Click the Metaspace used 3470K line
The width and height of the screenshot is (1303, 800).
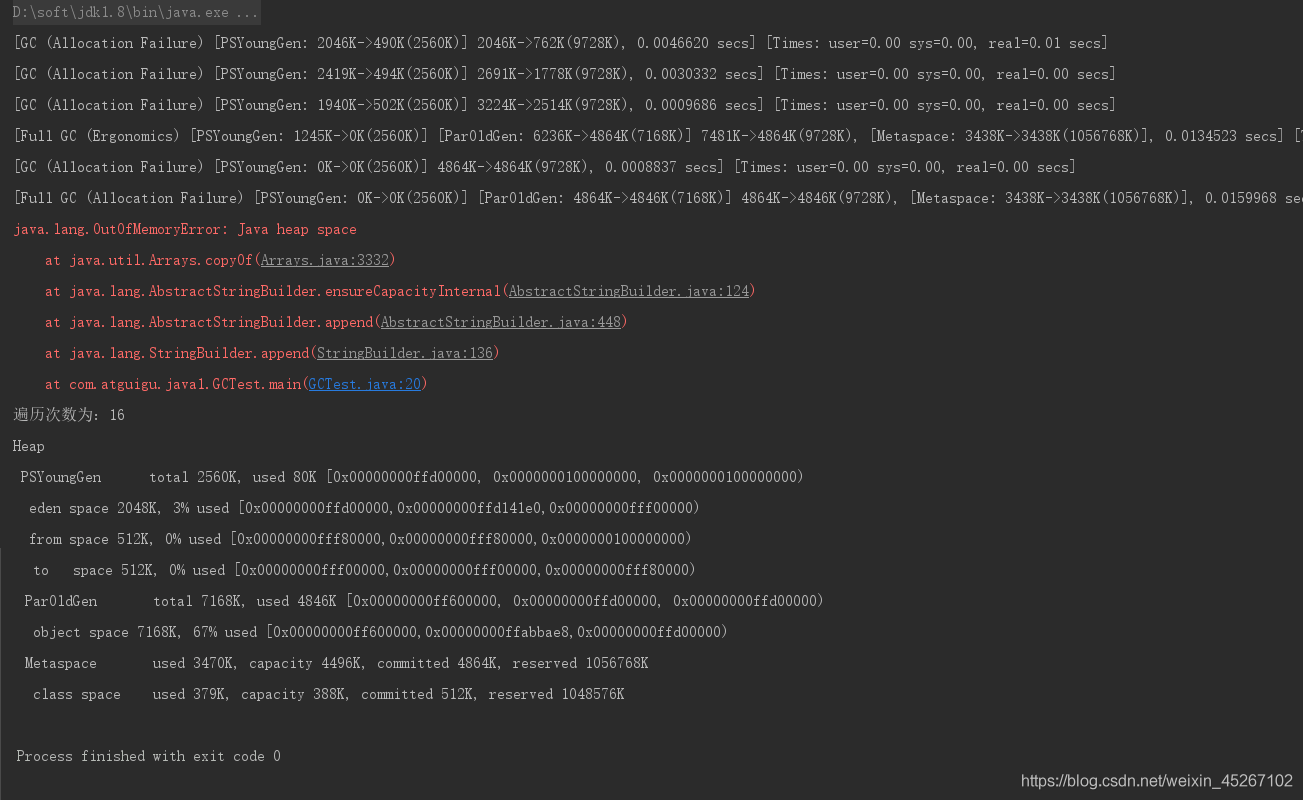(x=336, y=663)
